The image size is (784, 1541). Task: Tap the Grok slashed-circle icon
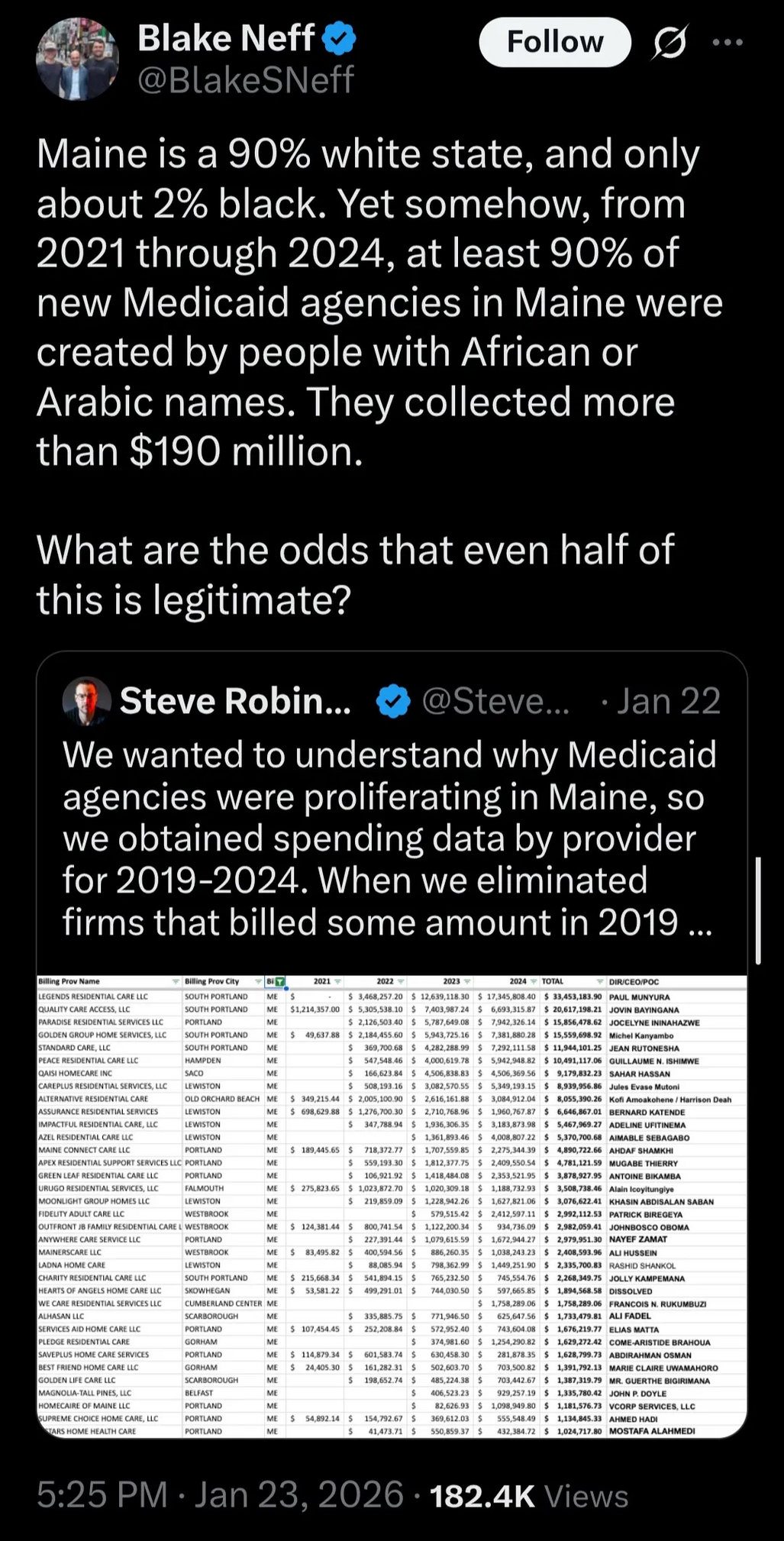point(669,43)
